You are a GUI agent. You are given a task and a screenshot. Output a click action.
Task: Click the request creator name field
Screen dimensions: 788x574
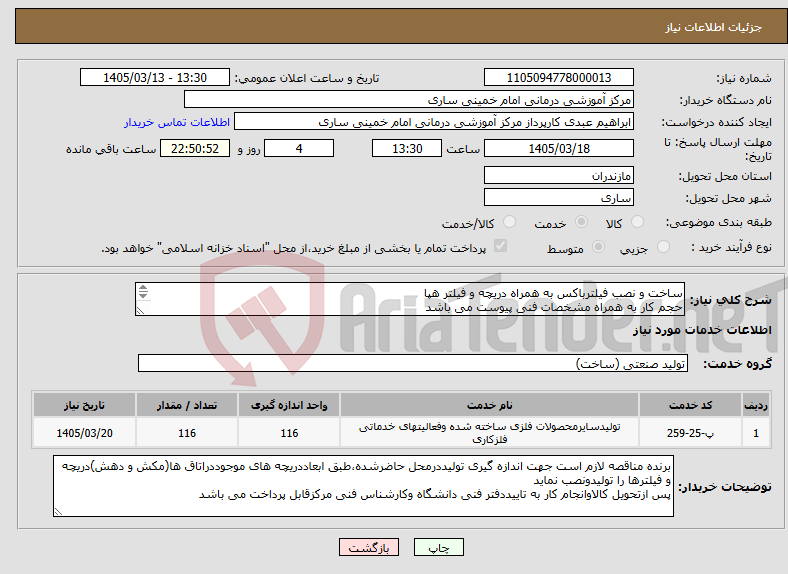(434, 122)
